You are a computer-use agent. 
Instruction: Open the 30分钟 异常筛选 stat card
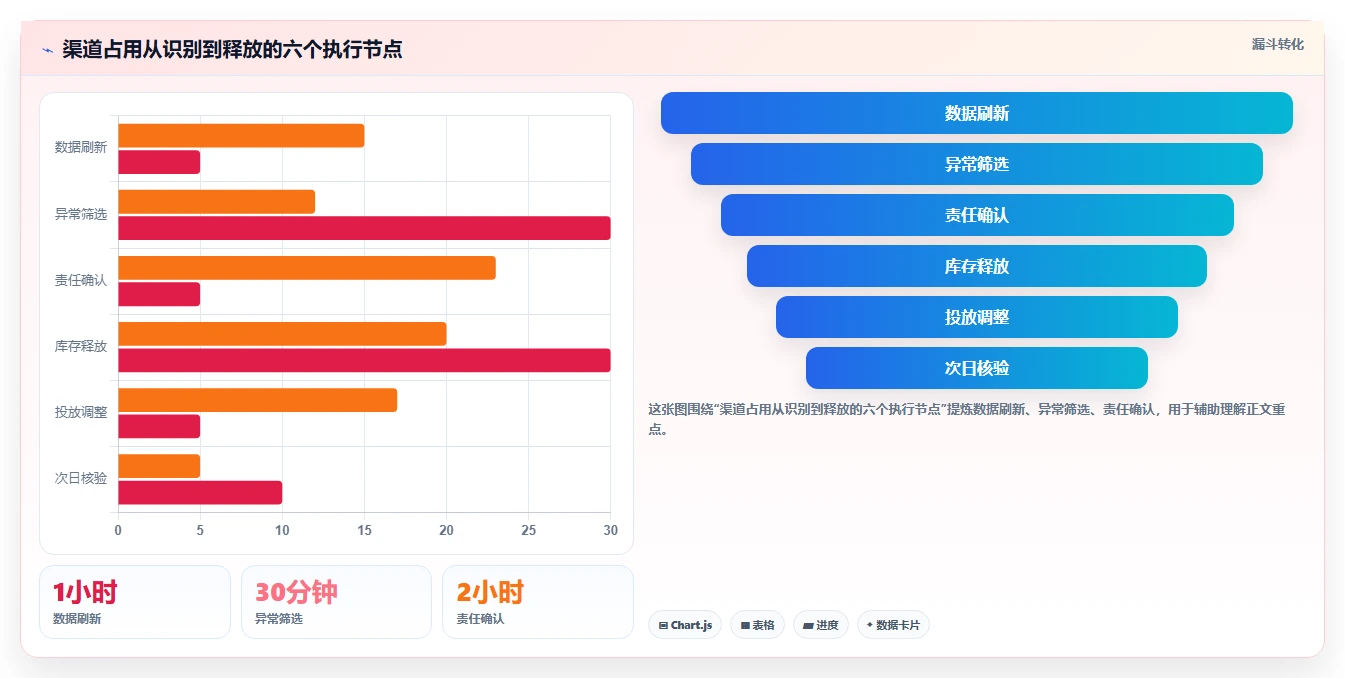(x=336, y=602)
